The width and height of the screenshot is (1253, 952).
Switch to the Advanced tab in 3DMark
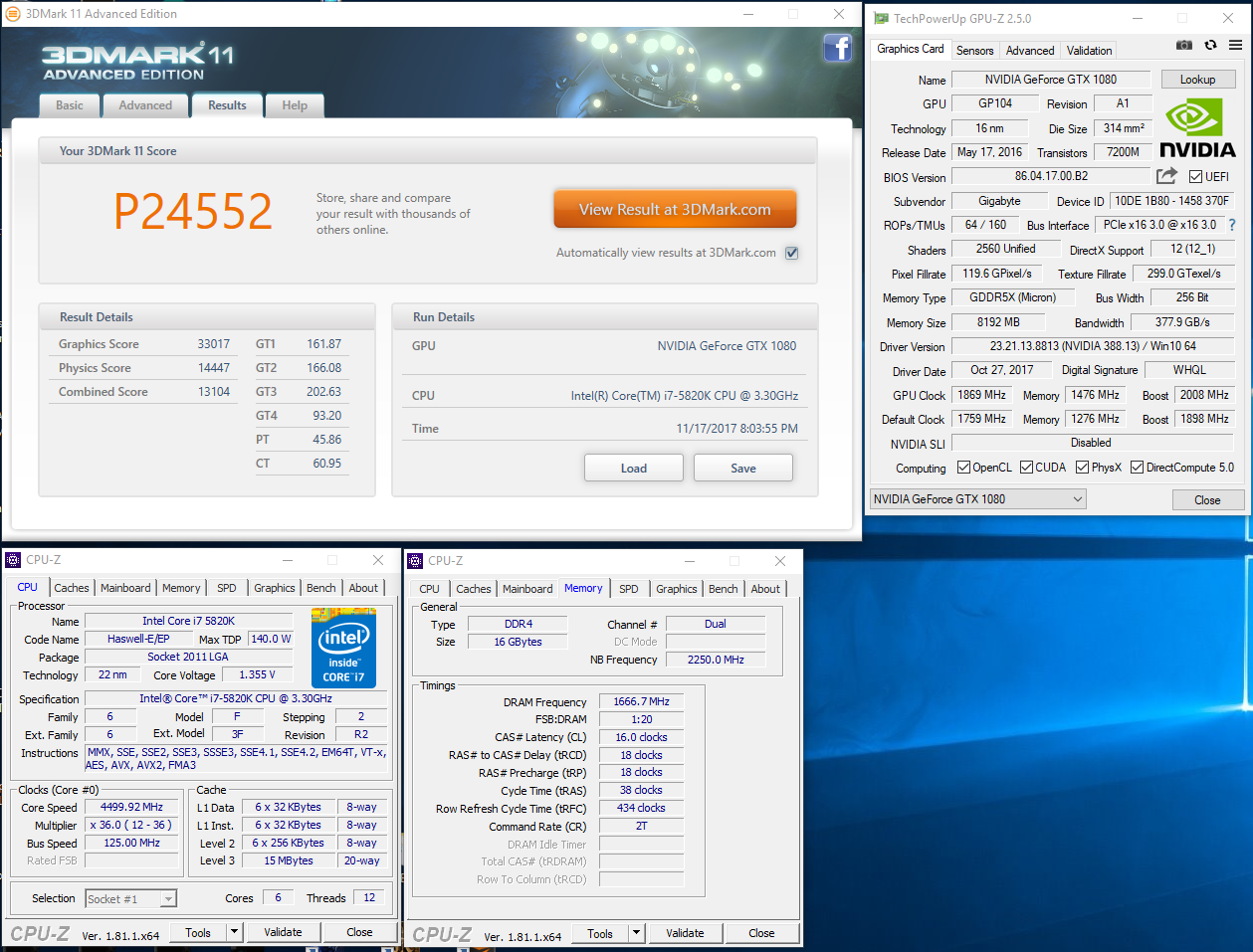pos(145,105)
